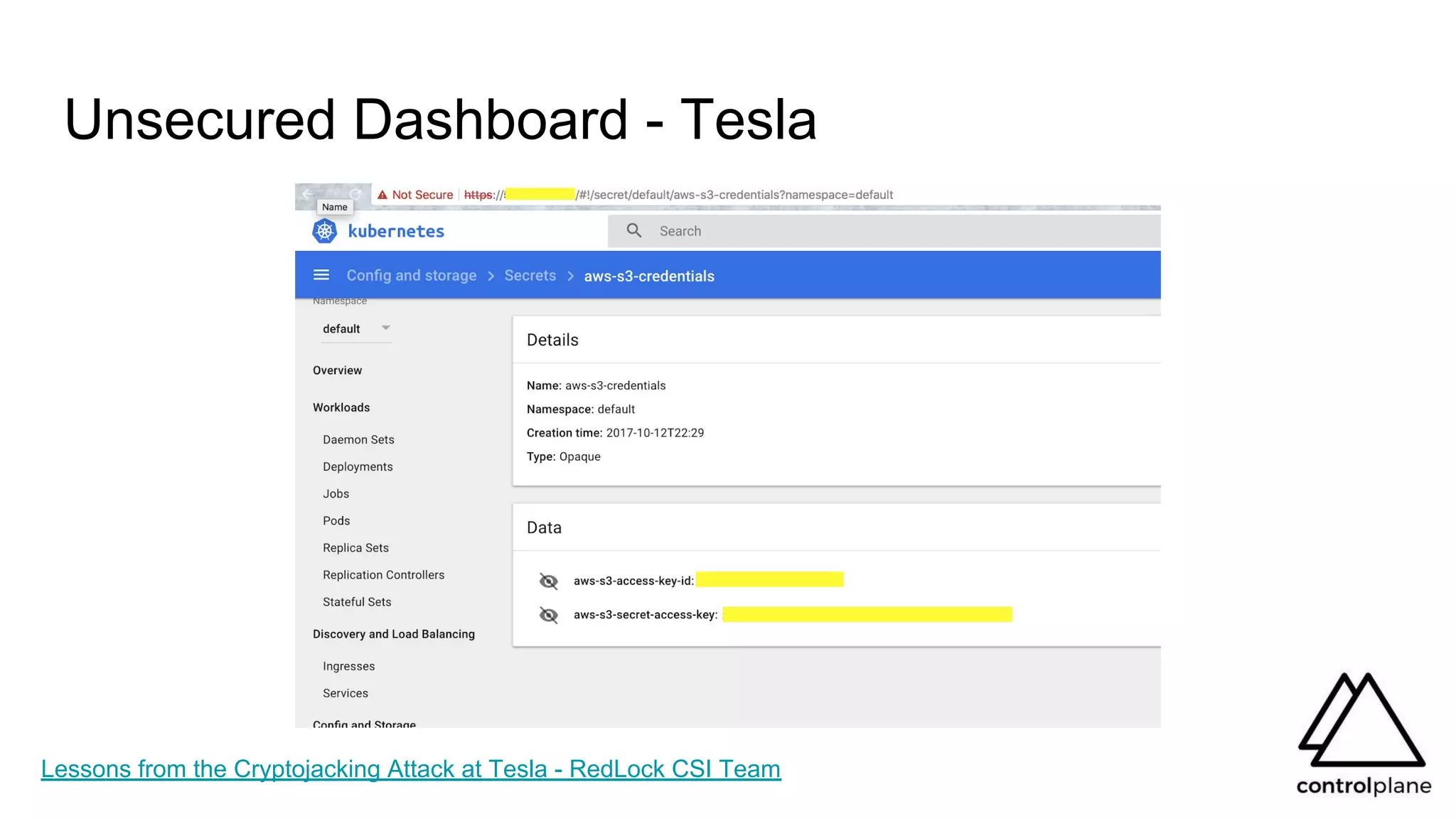This screenshot has height=819, width=1456.
Task: Click the aws-s3-access-key-id label
Action: point(633,581)
